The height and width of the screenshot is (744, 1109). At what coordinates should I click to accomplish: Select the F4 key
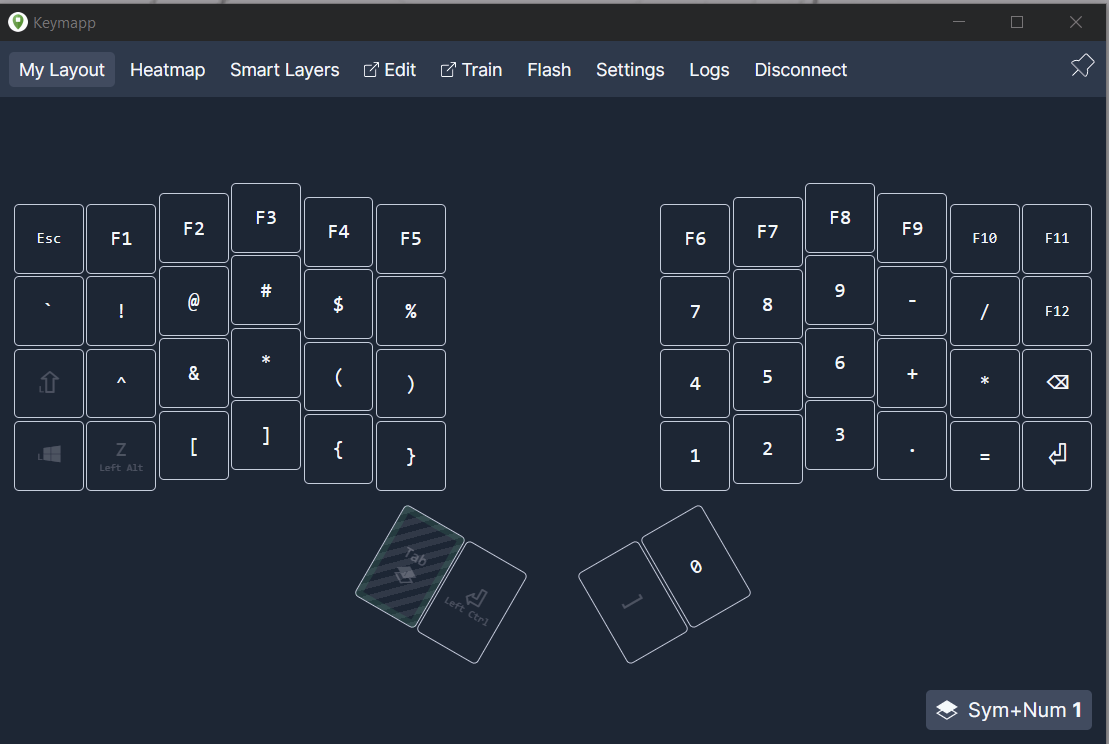click(x=338, y=231)
